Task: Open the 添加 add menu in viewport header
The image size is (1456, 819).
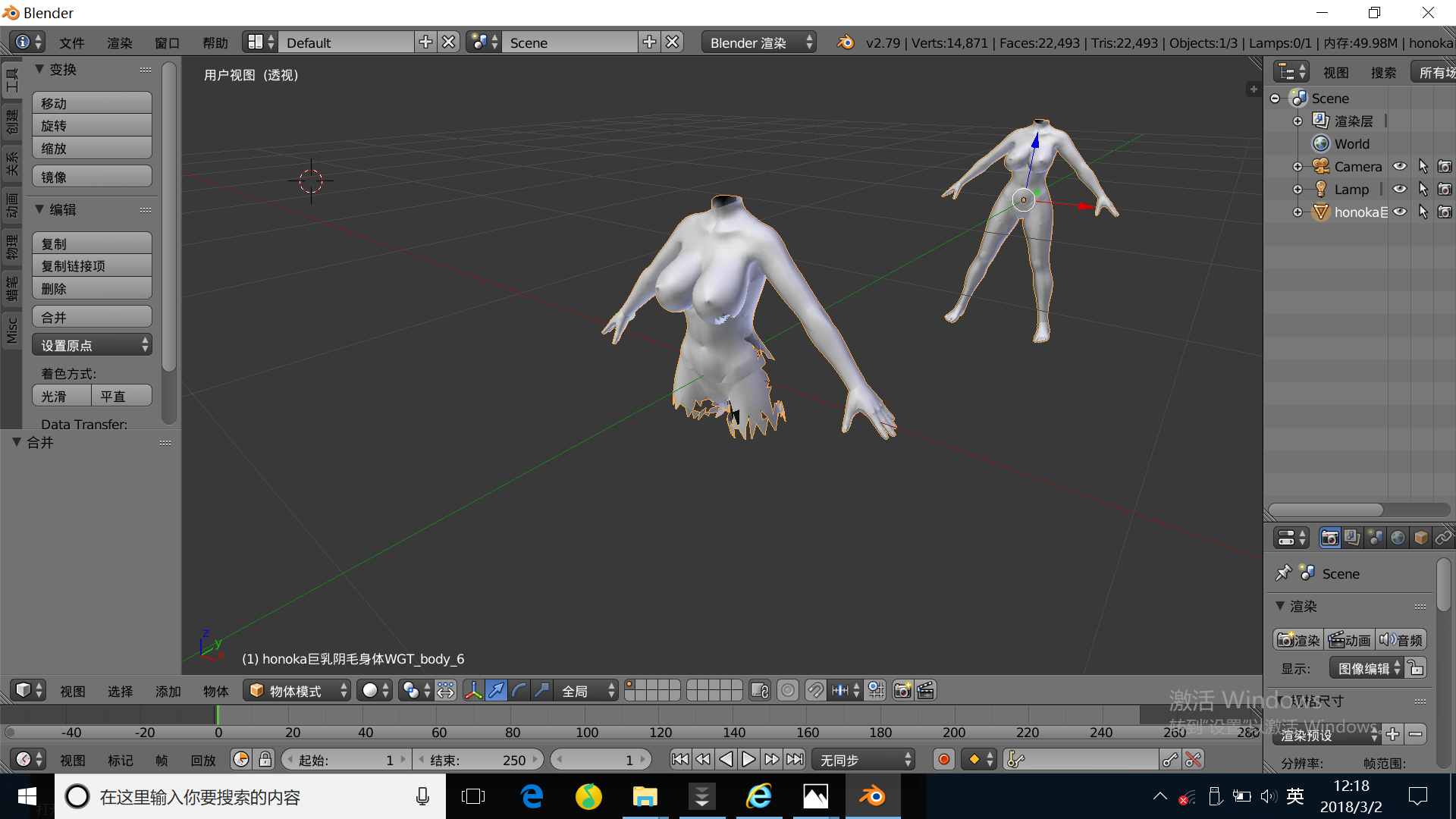Action: coord(168,691)
